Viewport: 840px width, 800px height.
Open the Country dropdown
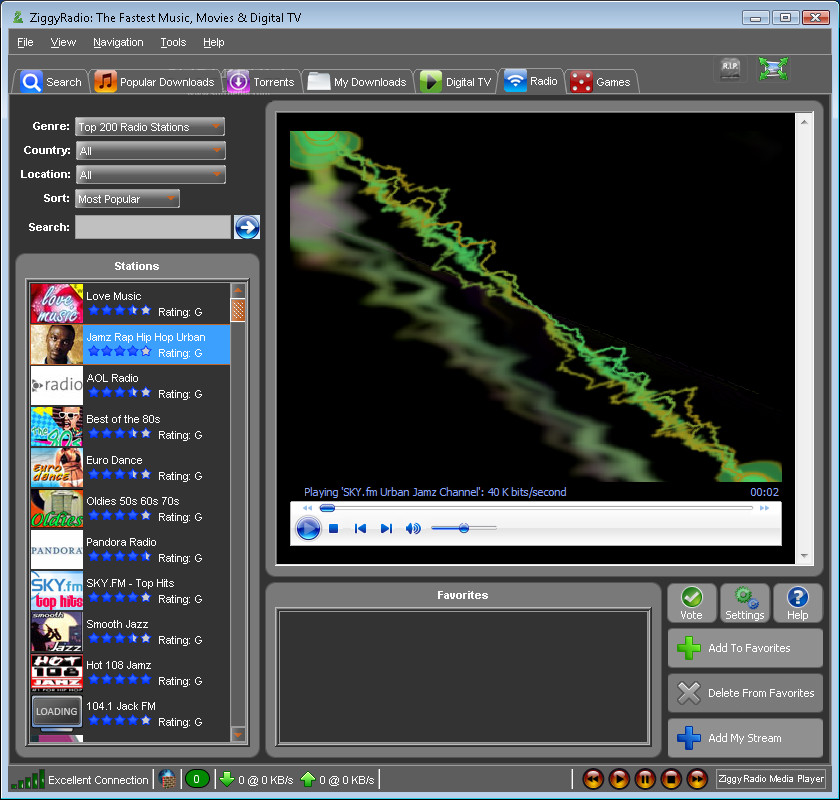pos(150,151)
